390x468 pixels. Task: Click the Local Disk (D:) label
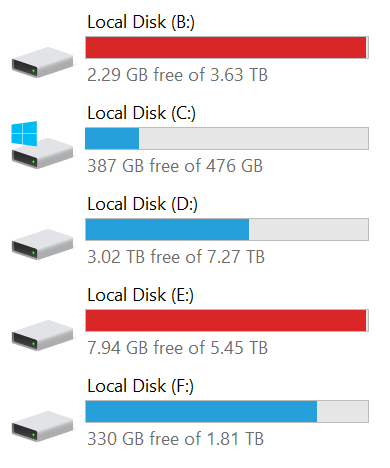(142, 204)
